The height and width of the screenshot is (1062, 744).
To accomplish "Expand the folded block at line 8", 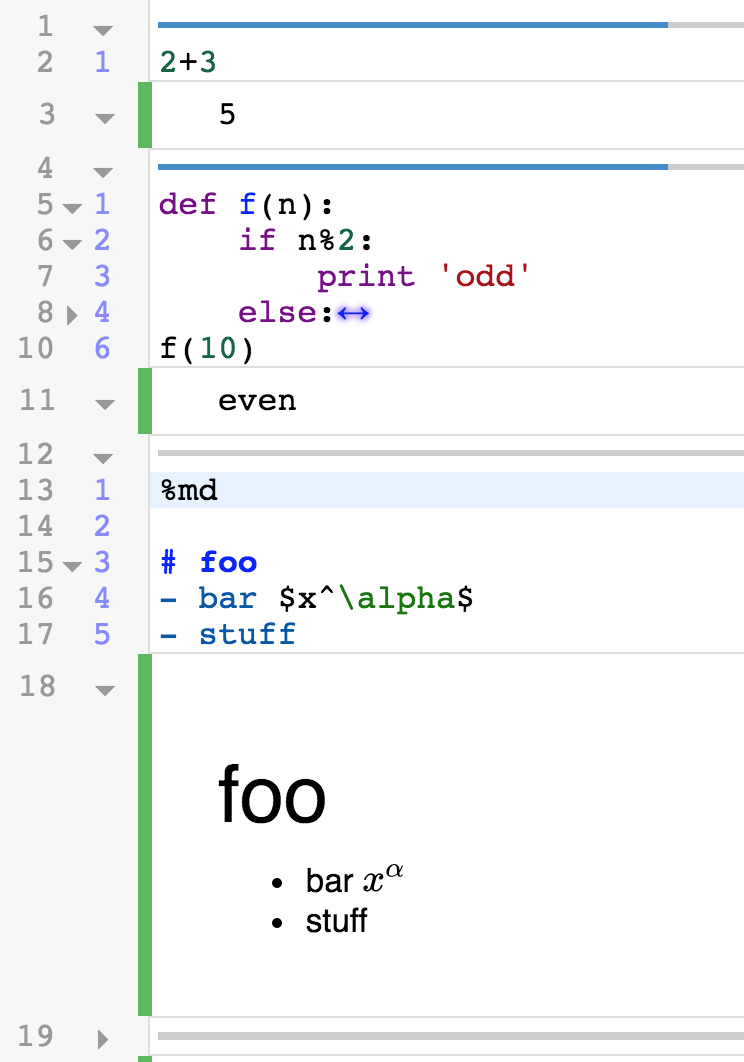I will click(x=71, y=315).
